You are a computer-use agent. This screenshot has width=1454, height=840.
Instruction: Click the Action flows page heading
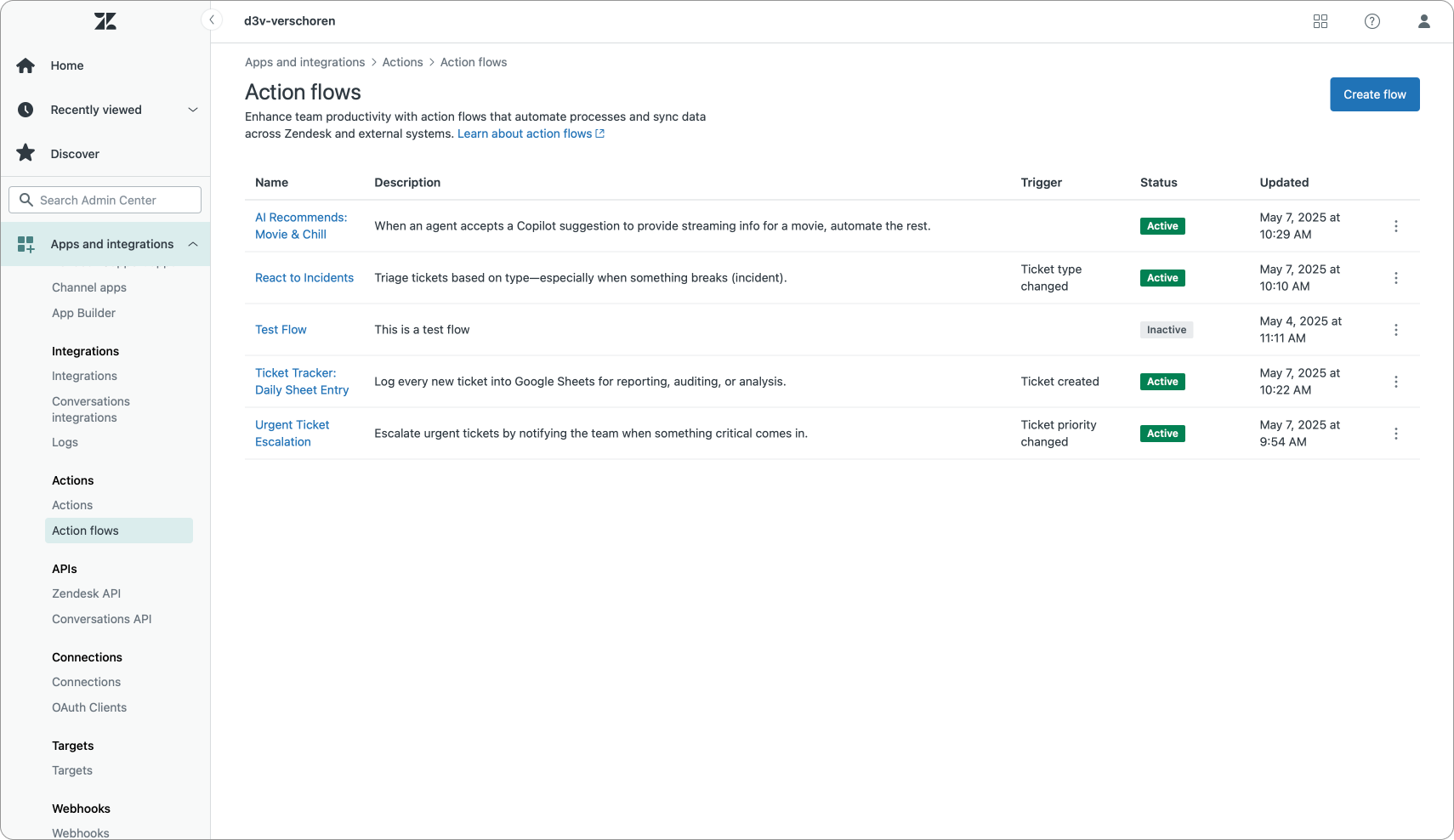pyautogui.click(x=303, y=92)
